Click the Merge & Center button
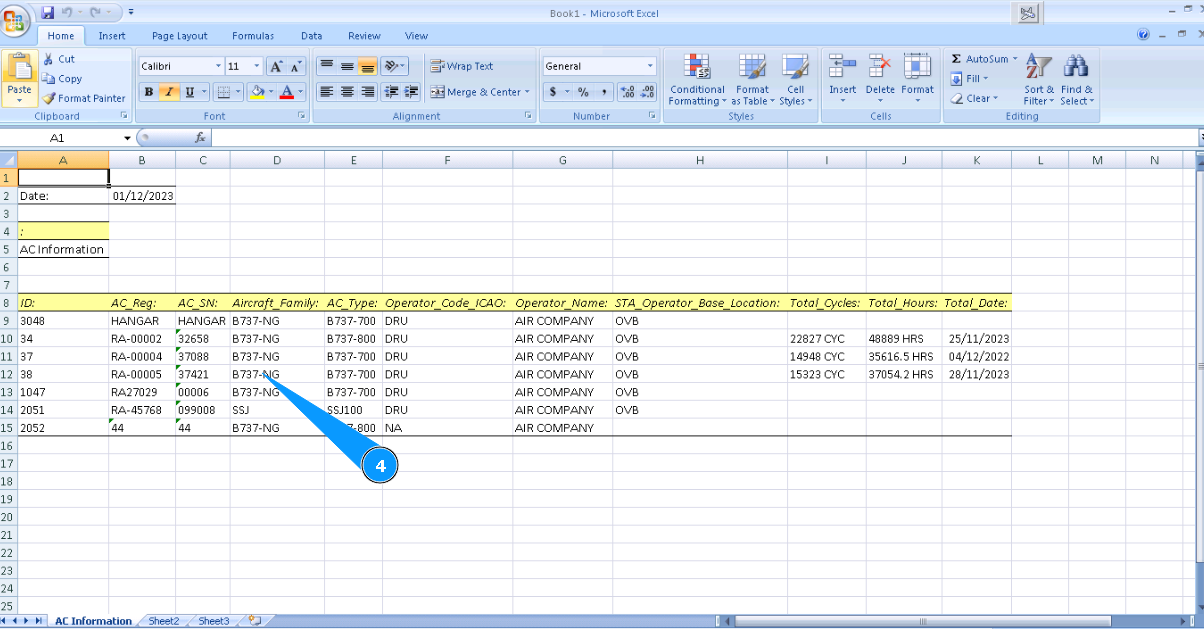This screenshot has height=630, width=1204. pos(476,92)
